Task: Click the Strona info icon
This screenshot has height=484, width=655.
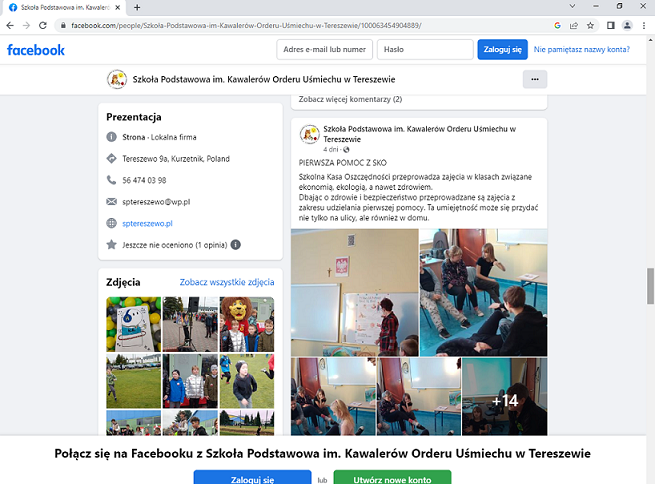Action: 112,137
